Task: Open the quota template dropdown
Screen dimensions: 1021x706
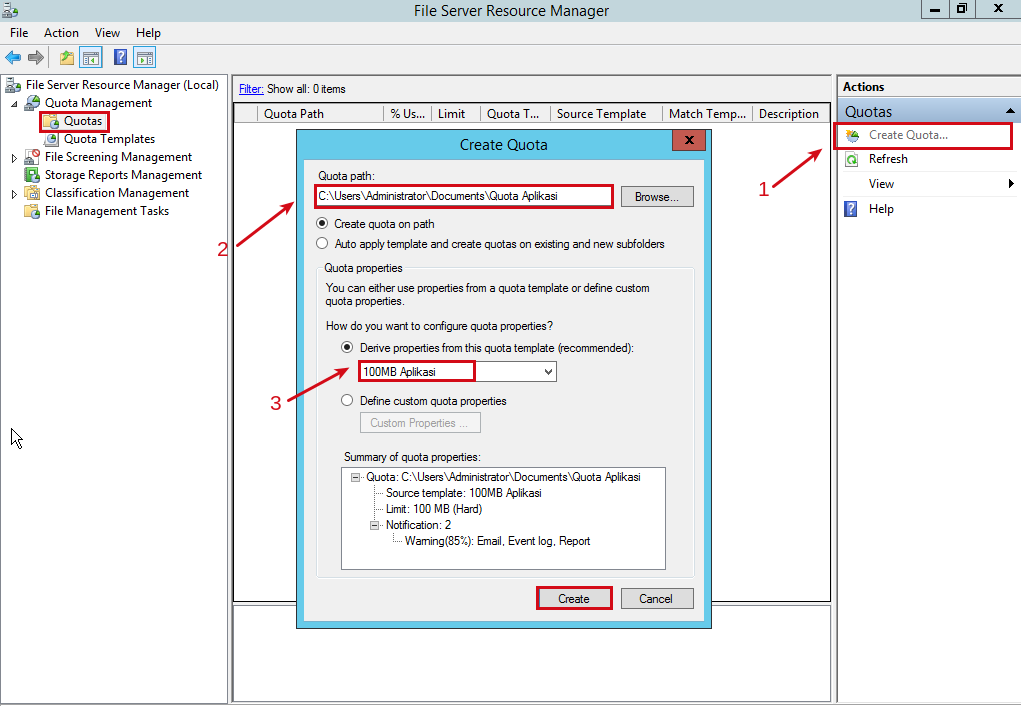Action: pyautogui.click(x=547, y=371)
